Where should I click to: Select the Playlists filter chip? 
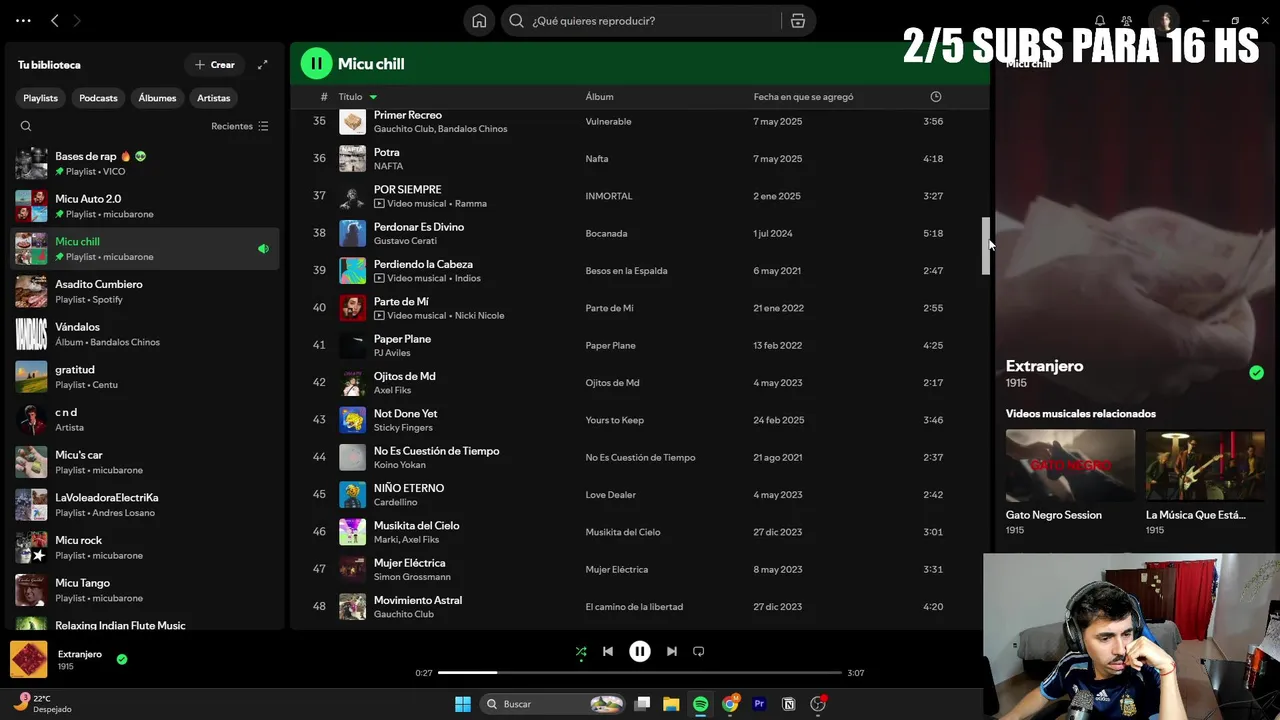(41, 98)
